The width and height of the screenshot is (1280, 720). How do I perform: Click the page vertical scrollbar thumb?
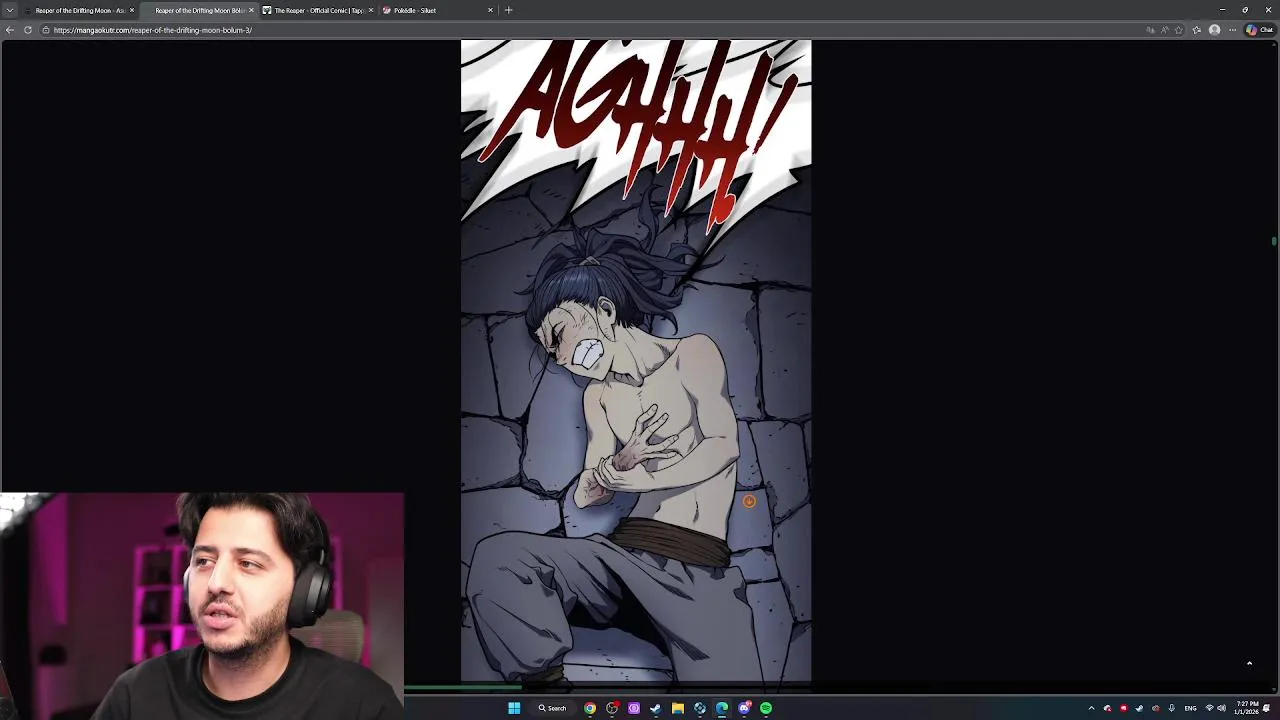(1274, 241)
